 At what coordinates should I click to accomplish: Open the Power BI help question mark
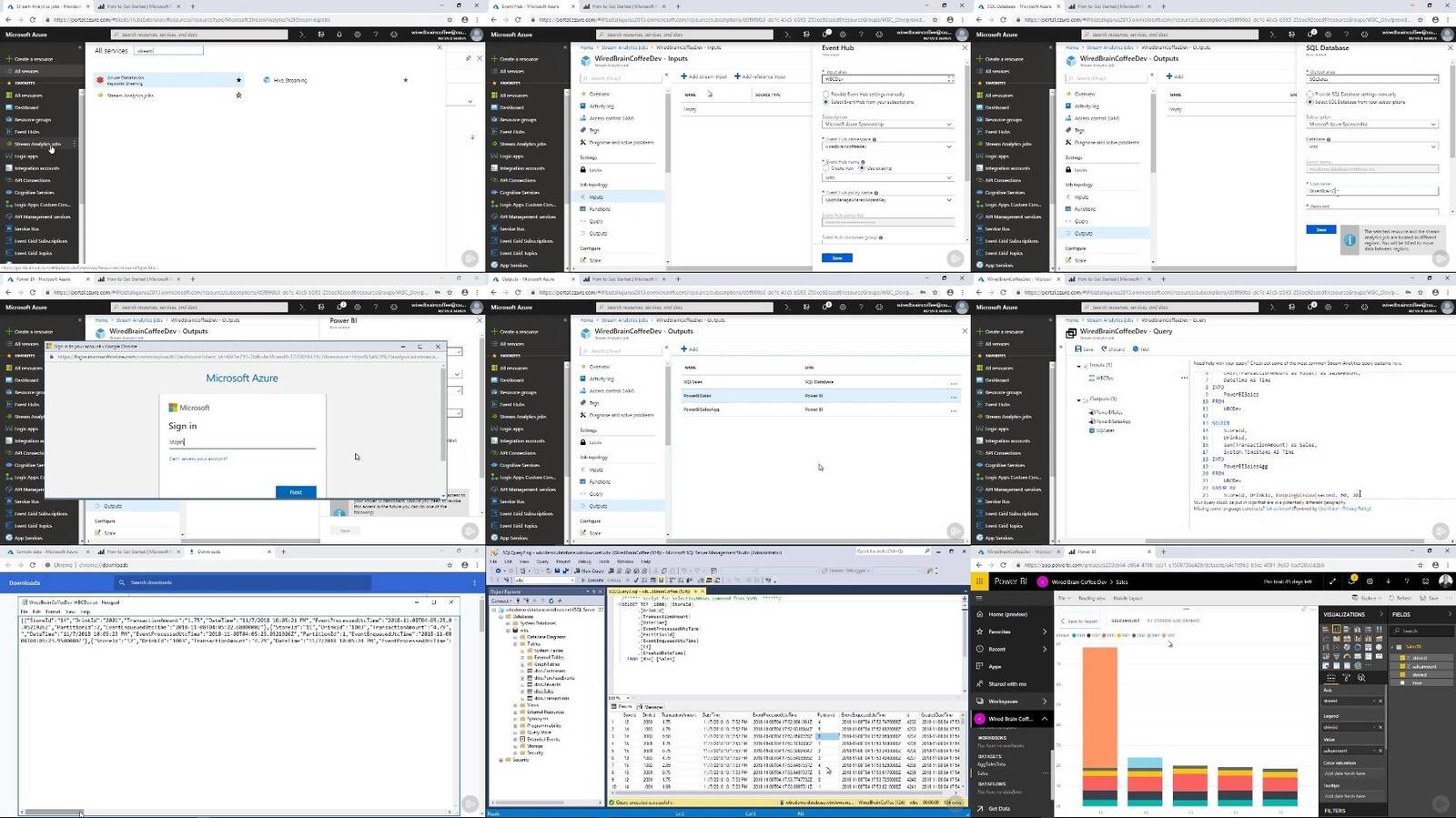pos(1406,581)
